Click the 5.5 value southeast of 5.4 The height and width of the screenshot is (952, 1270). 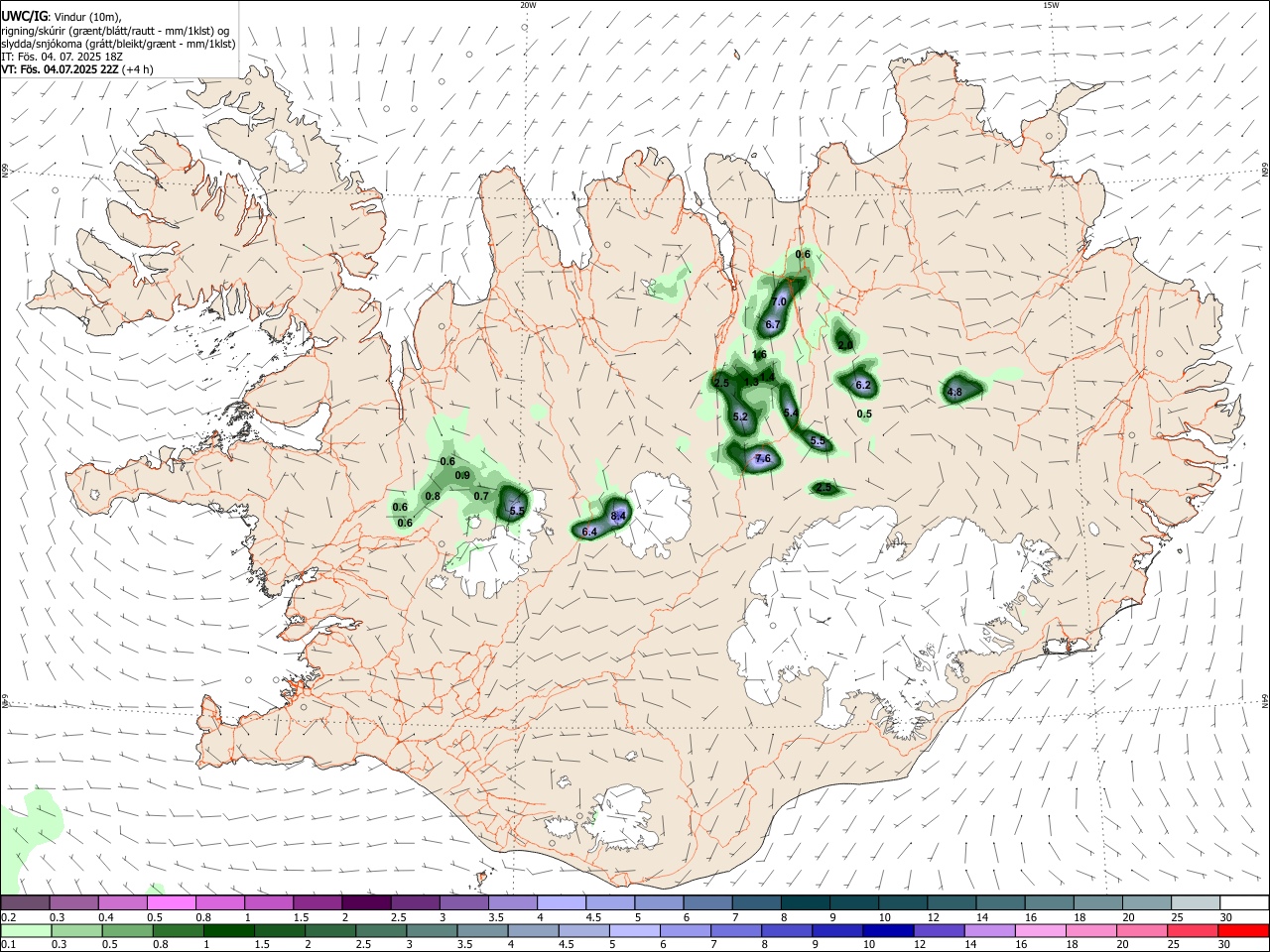(x=819, y=440)
